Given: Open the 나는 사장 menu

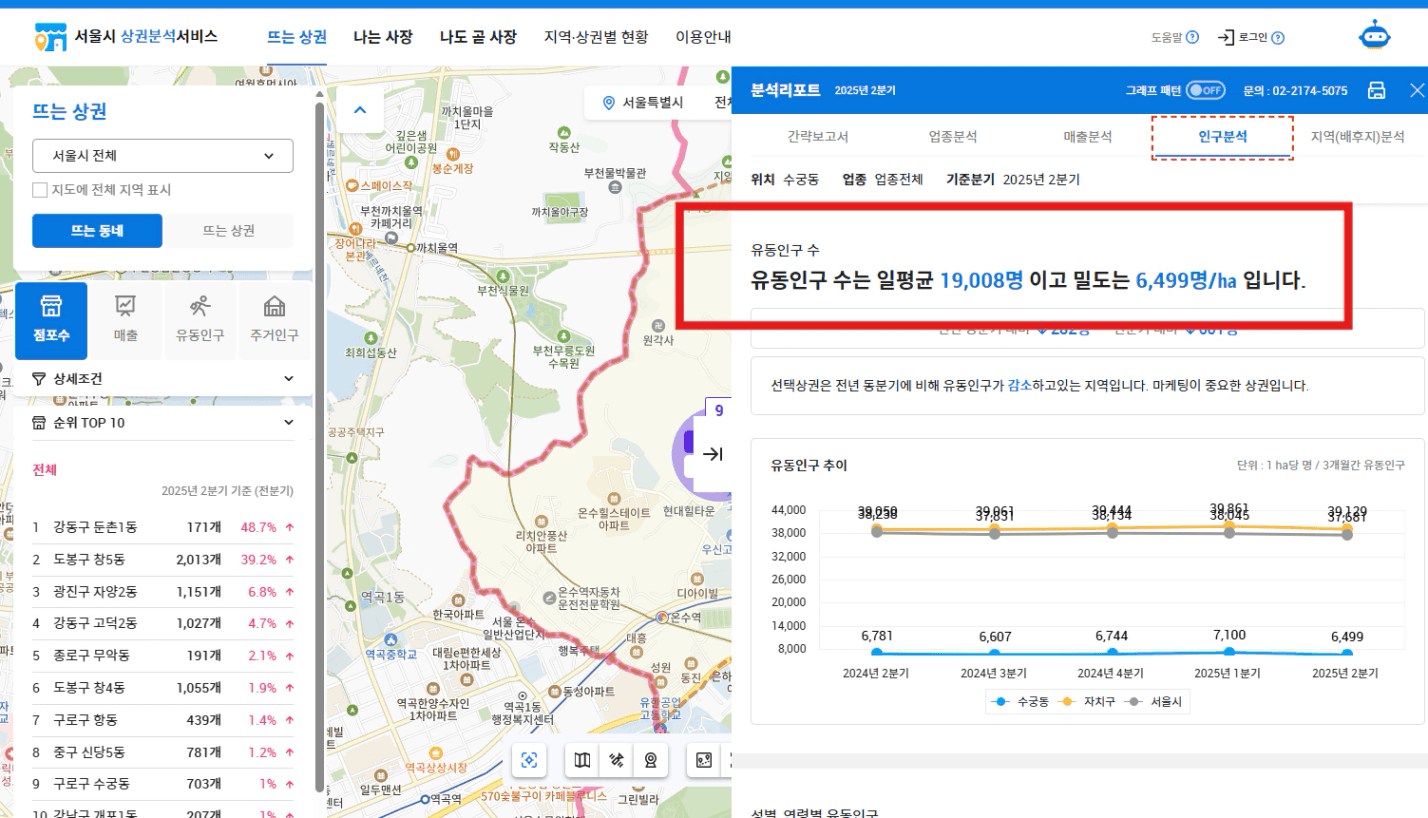Looking at the screenshot, I should tap(383, 37).
